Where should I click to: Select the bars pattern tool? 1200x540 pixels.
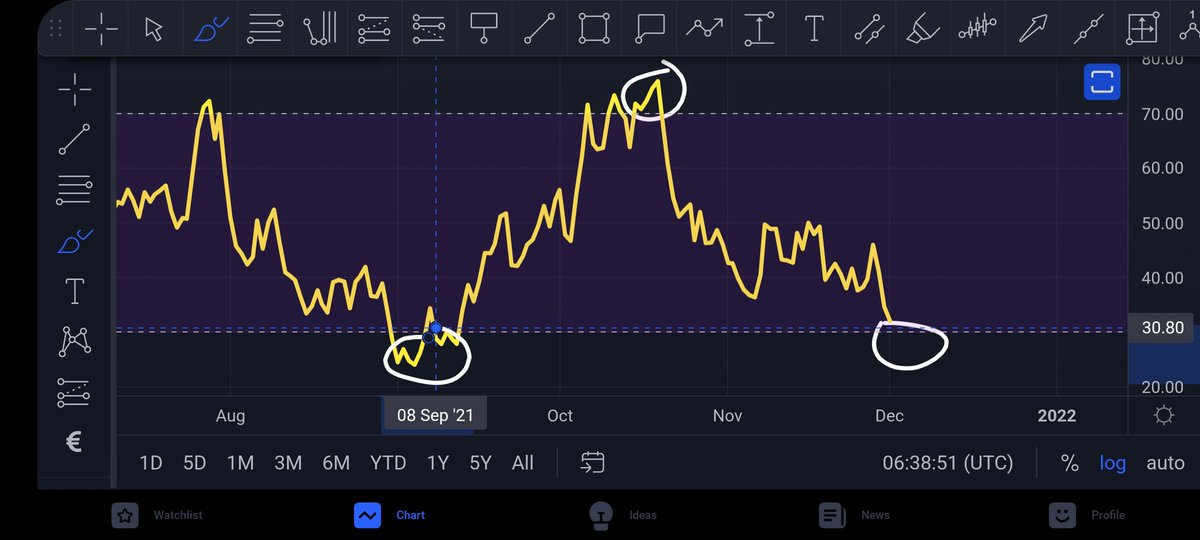tap(978, 27)
